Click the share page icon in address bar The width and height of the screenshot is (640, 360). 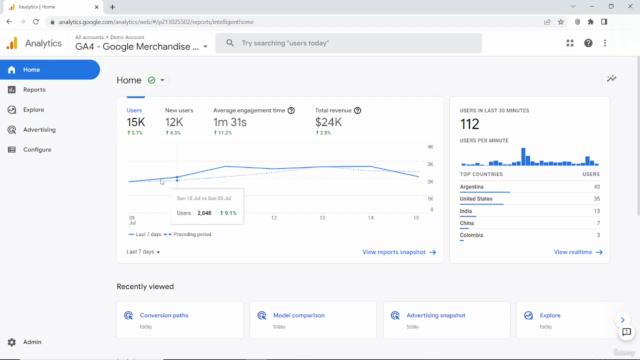click(547, 22)
